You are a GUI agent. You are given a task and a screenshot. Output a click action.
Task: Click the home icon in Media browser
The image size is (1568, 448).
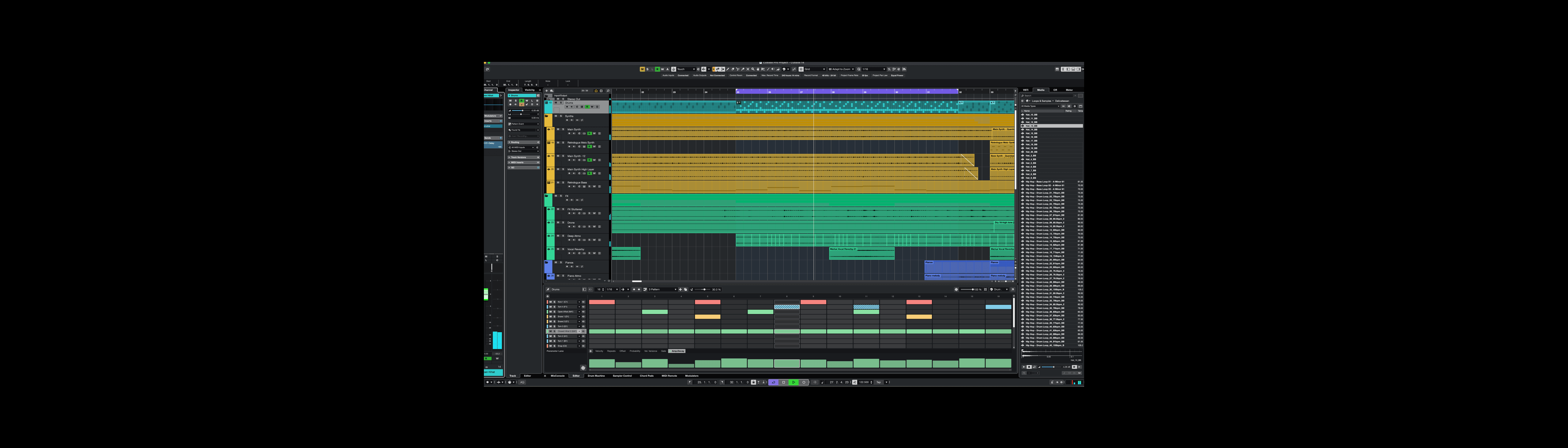pos(1027,101)
